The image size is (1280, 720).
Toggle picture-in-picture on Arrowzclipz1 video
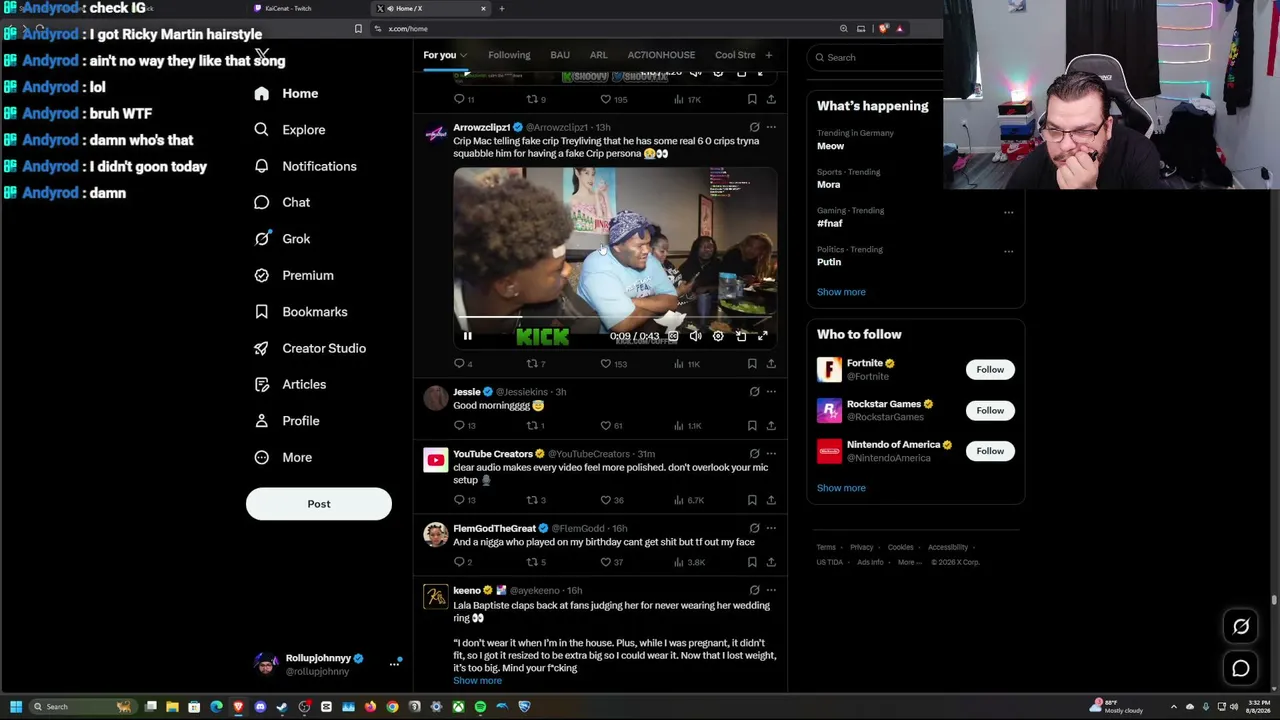click(741, 337)
